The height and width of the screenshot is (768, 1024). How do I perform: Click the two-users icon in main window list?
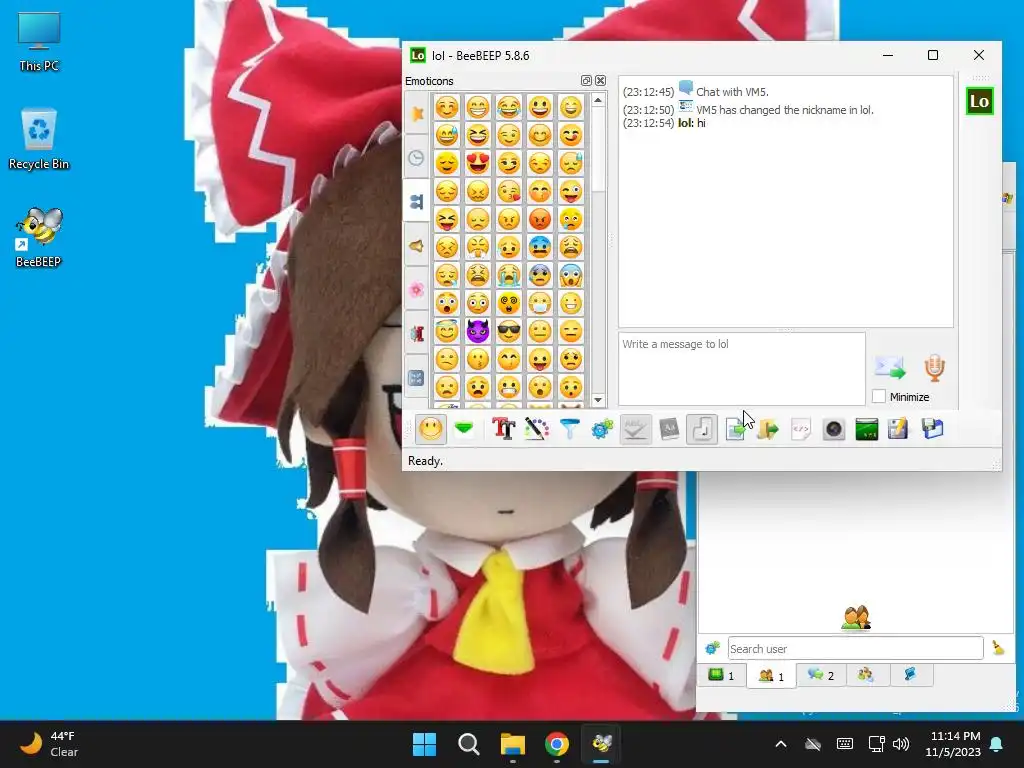(856, 617)
